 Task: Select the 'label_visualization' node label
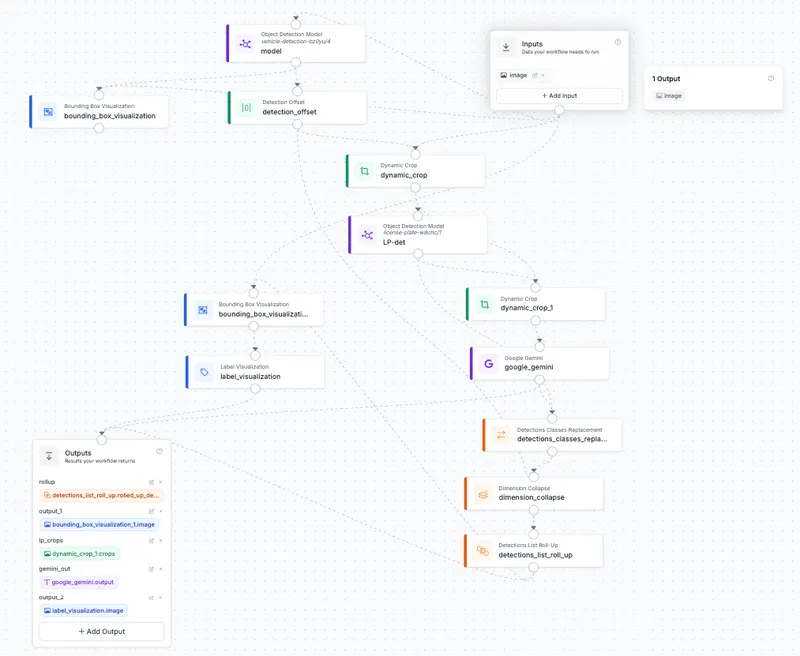(x=250, y=376)
